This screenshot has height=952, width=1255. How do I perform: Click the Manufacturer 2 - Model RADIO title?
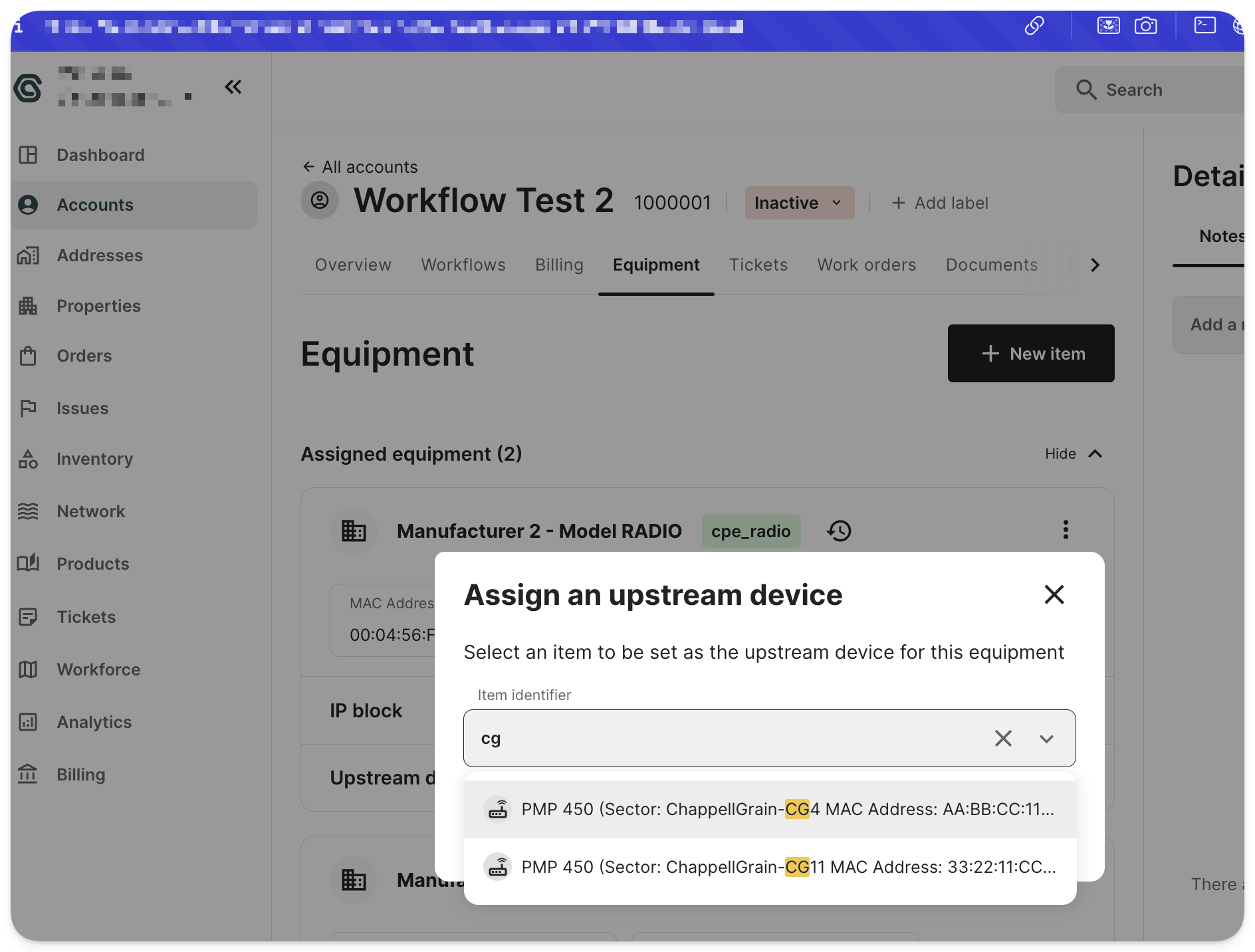pyautogui.click(x=539, y=531)
